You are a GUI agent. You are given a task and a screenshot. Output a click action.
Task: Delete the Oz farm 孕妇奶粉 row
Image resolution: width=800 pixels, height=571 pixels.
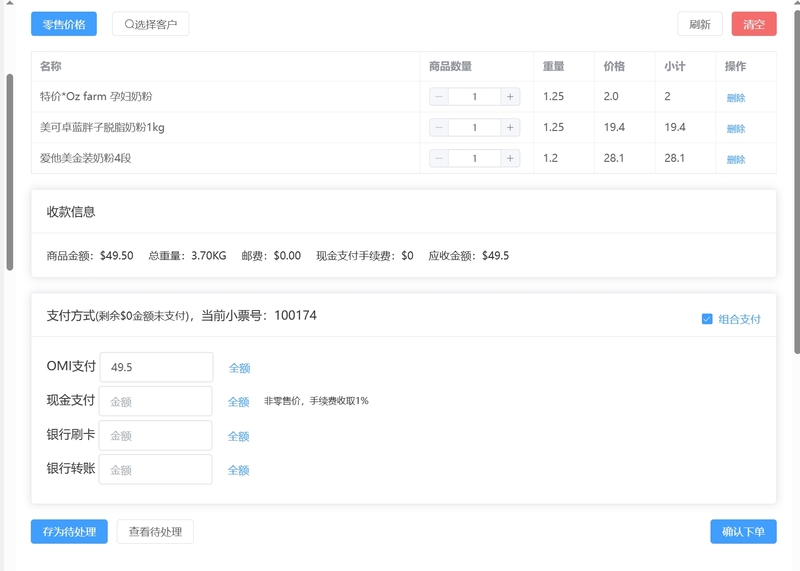click(x=736, y=97)
